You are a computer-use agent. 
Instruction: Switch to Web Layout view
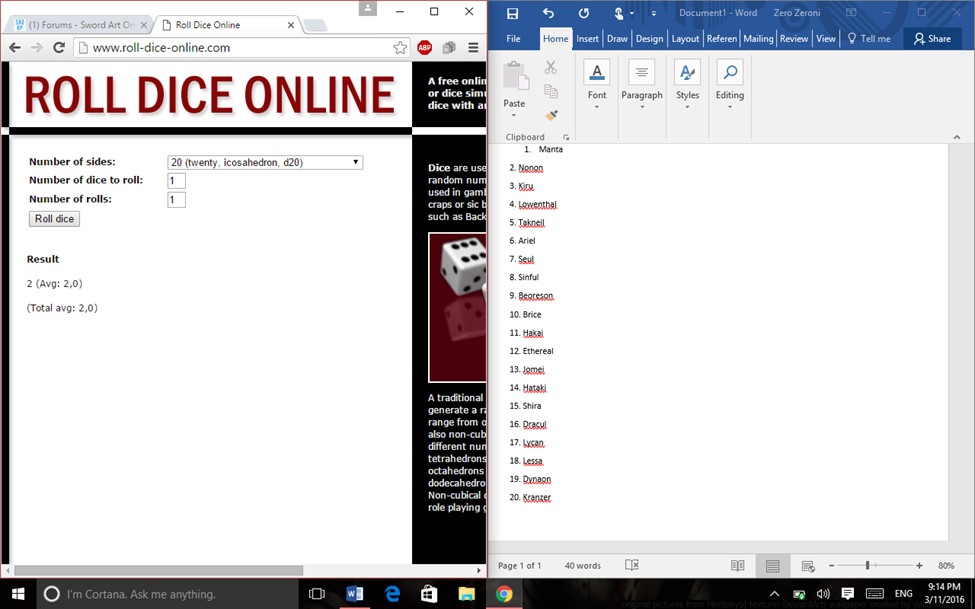click(x=808, y=565)
